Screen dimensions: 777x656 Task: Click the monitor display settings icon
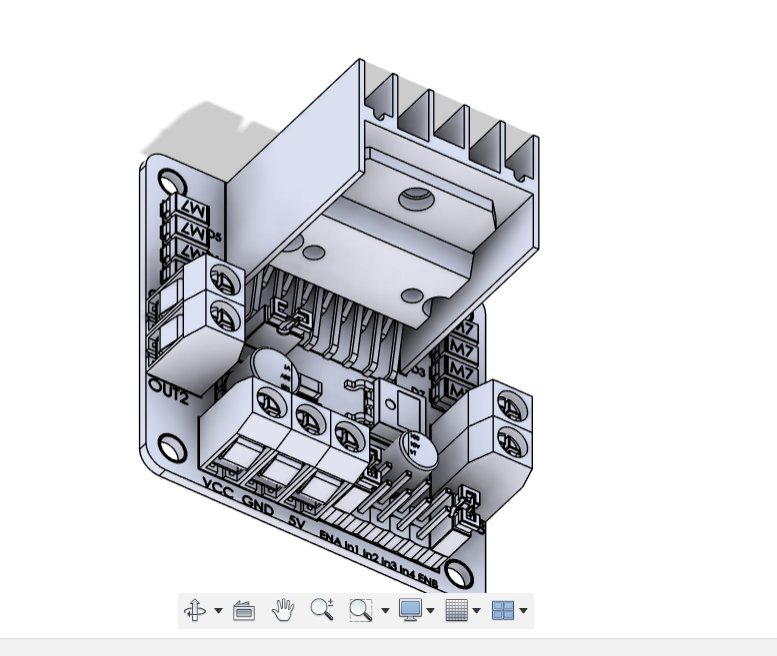[410, 610]
